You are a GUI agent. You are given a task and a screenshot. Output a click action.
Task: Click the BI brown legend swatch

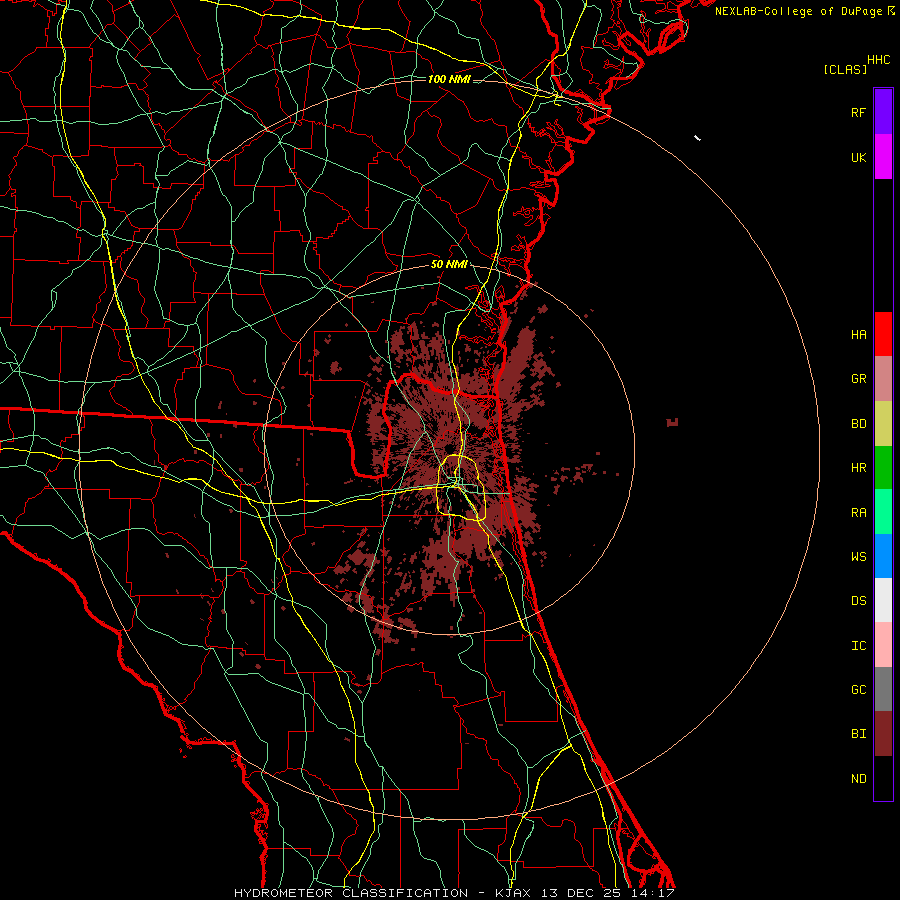tap(883, 734)
